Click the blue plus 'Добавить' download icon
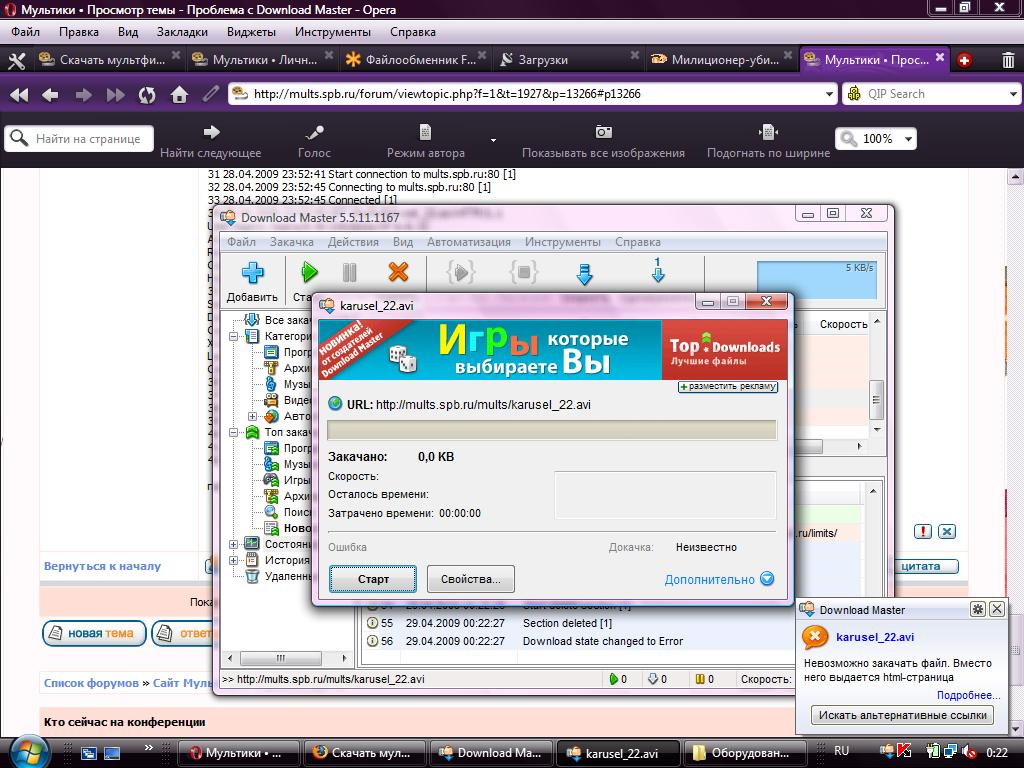This screenshot has width=1024, height=768. tap(252, 272)
